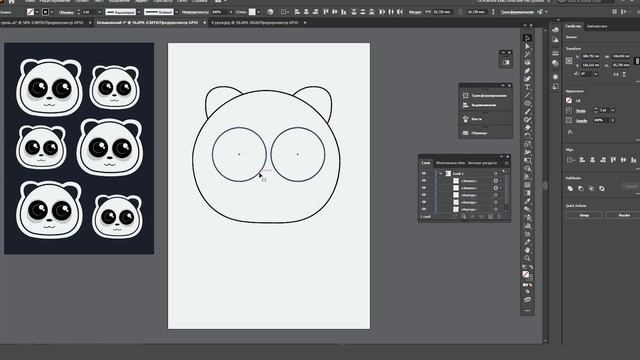Select the Ellipse tool
This screenshot has width=640, height=360.
tap(527, 103)
